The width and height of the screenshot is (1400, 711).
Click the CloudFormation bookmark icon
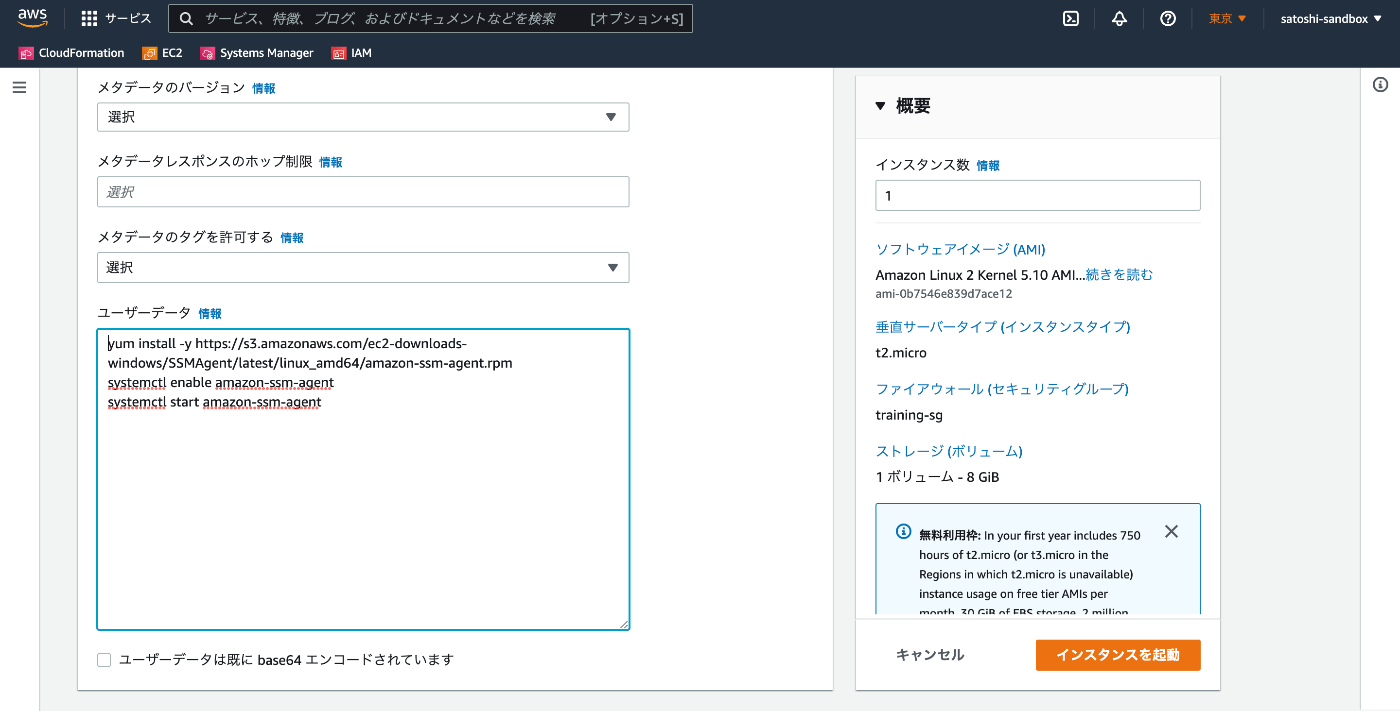(x=26, y=53)
